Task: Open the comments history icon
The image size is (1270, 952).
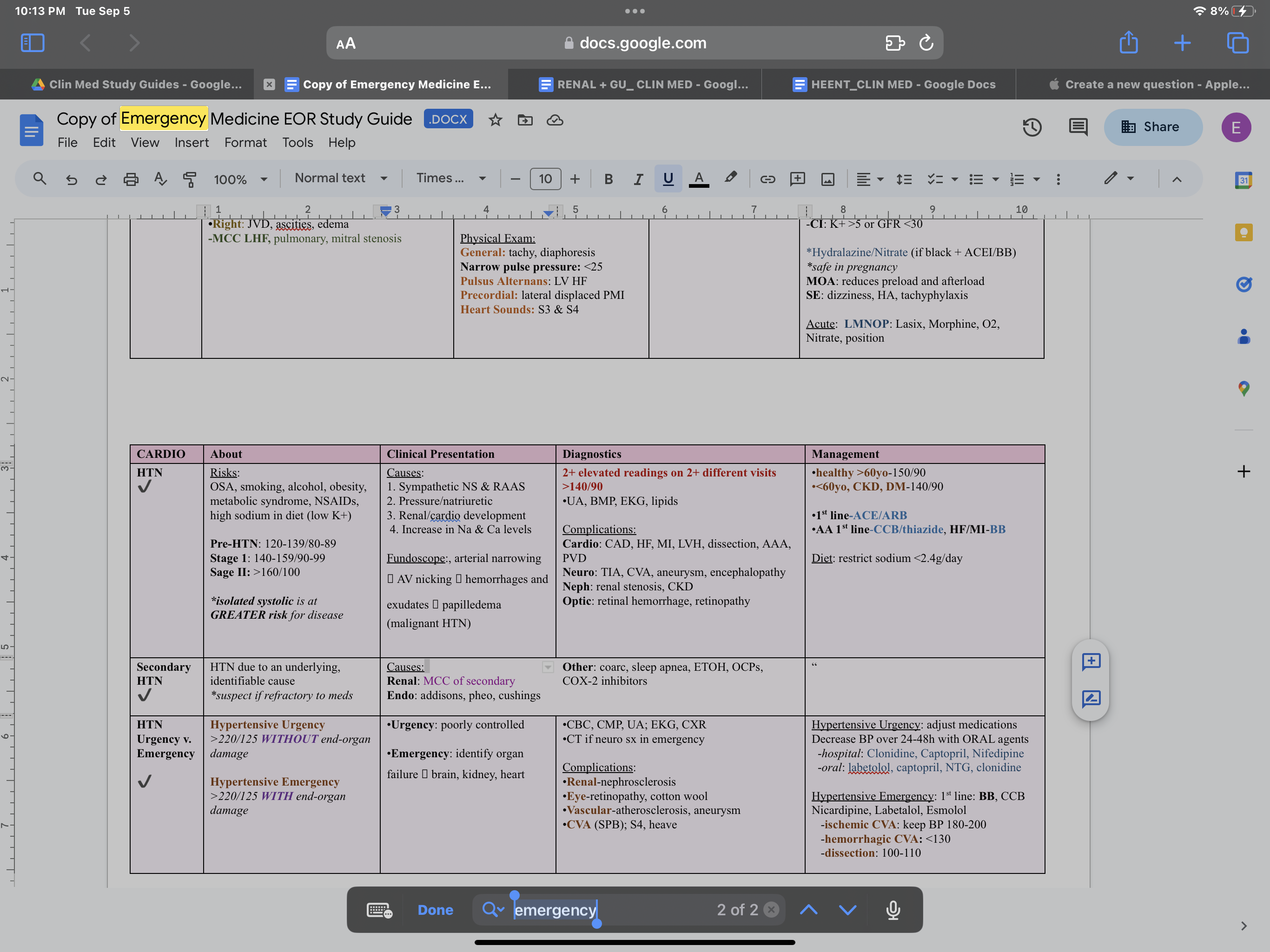Action: pos(1078,127)
